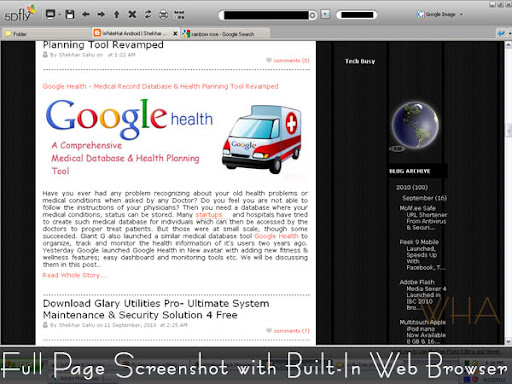Viewport: 512px width, 384px height.
Task: Open the dropdown next to the blue arrow icon
Action: (x=509, y=34)
